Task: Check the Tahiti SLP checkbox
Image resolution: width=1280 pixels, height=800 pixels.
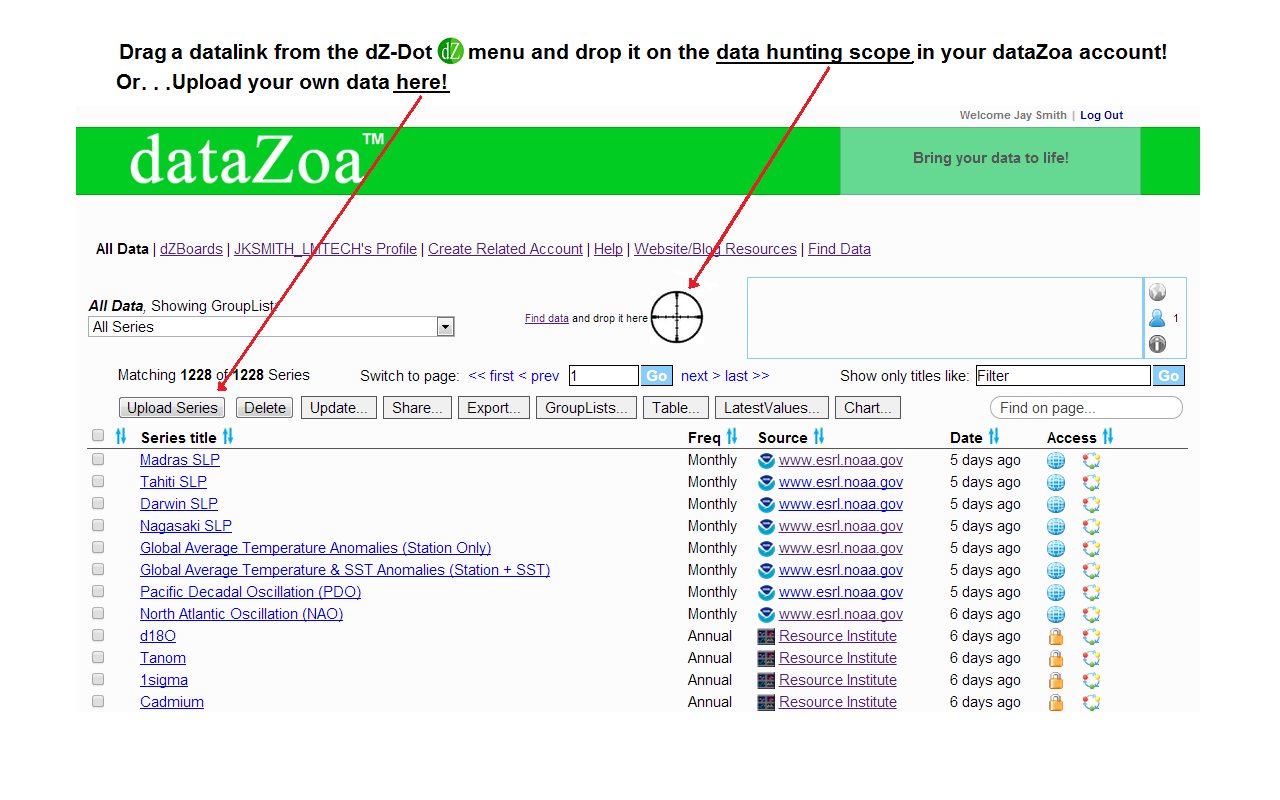Action: [x=98, y=481]
